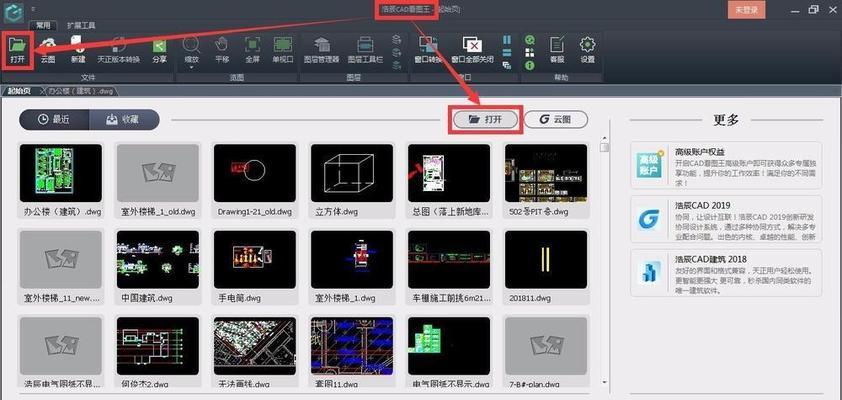Launch 天正版本转换 version converter
The height and width of the screenshot is (400, 842).
[119, 49]
